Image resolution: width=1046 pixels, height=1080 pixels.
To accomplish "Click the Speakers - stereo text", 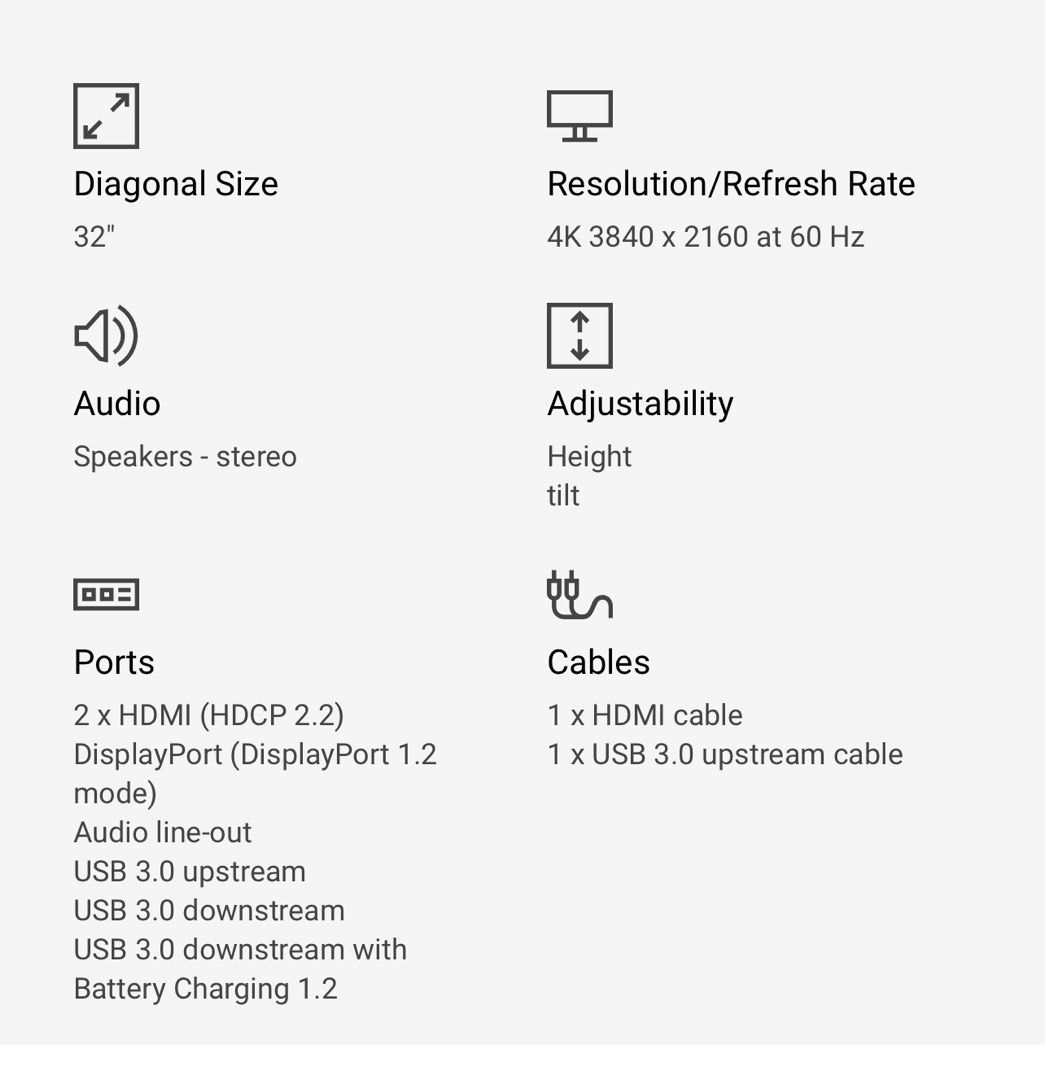I will coord(185,457).
